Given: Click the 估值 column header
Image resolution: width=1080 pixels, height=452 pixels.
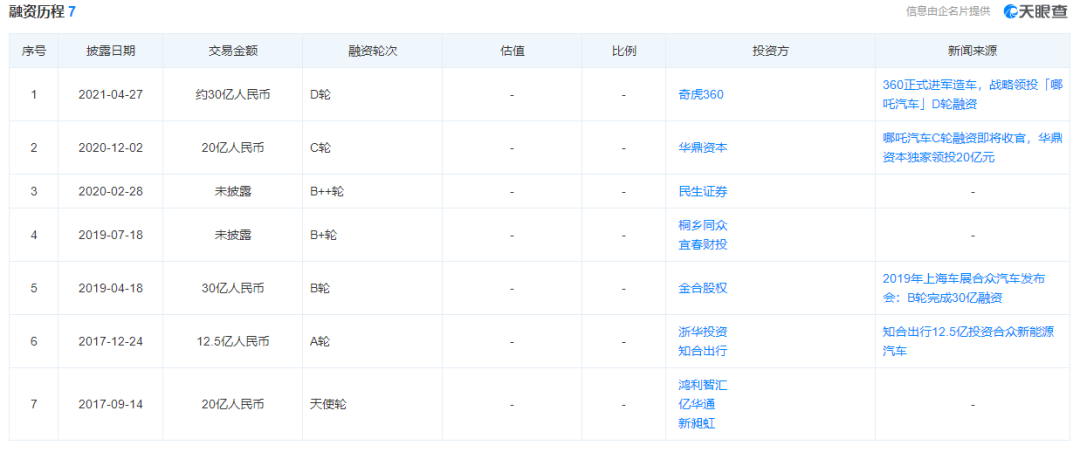Looking at the screenshot, I should [x=512, y=51].
